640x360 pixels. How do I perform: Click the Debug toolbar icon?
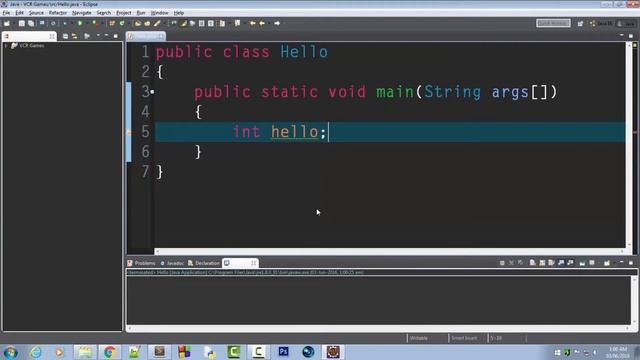click(65, 24)
